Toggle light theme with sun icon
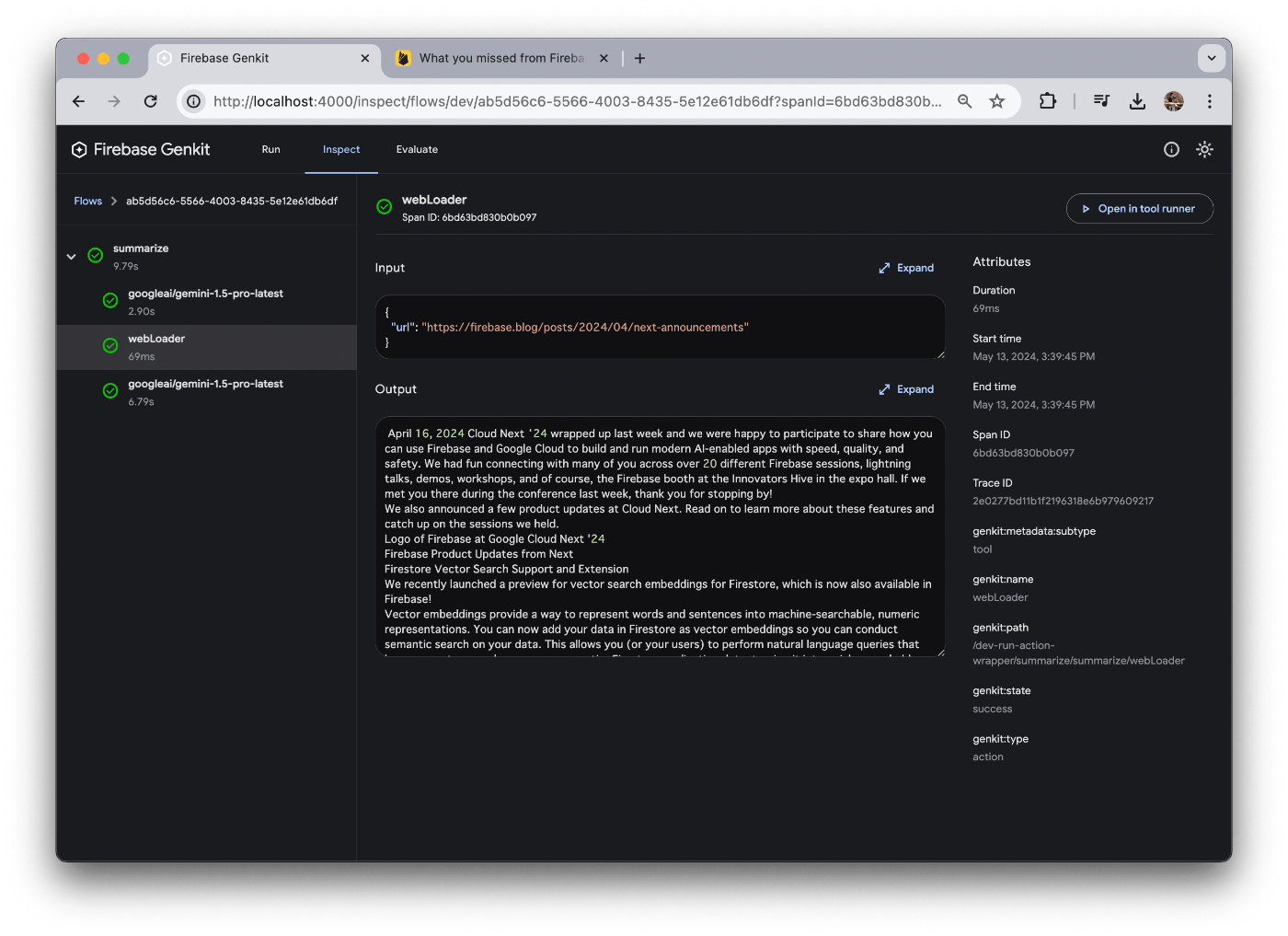This screenshot has height=936, width=1288. (x=1204, y=149)
